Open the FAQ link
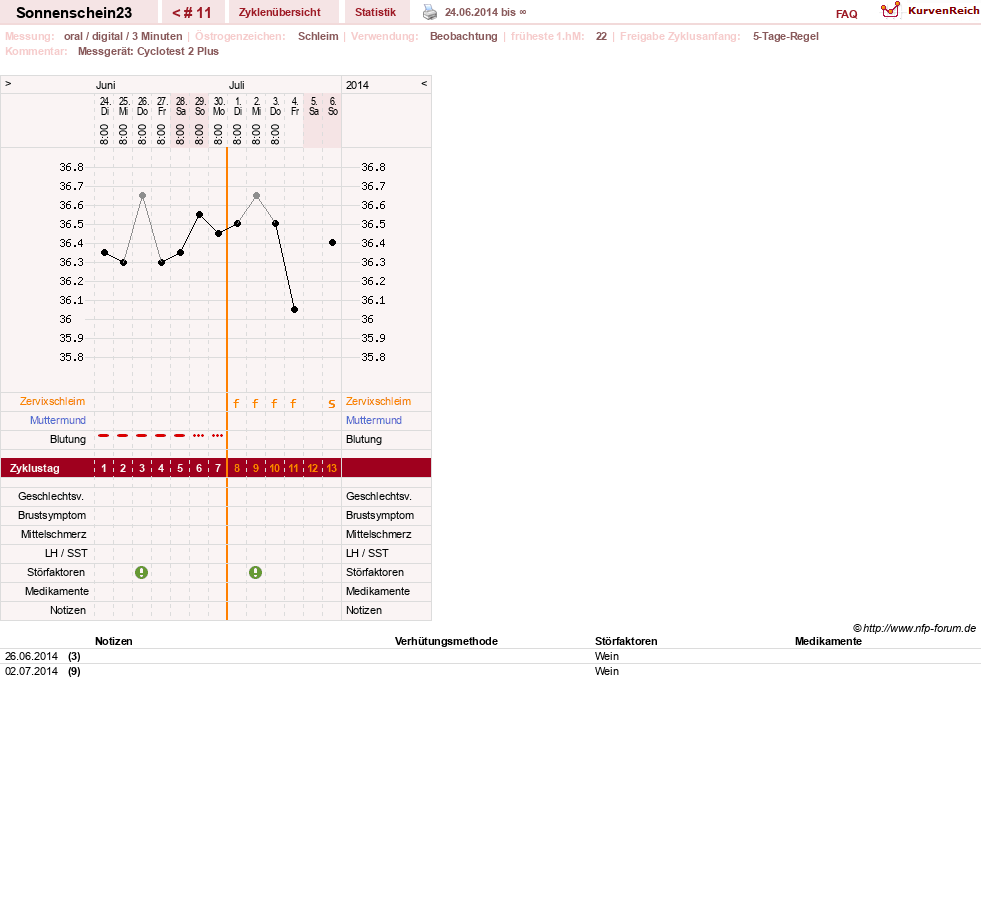The width and height of the screenshot is (981, 900). [846, 14]
